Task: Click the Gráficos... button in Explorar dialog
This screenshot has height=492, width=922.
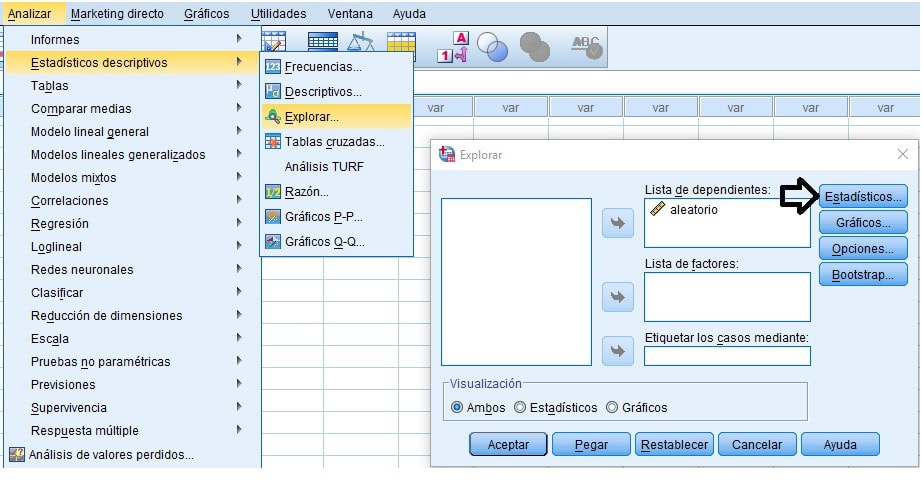Action: pos(863,222)
